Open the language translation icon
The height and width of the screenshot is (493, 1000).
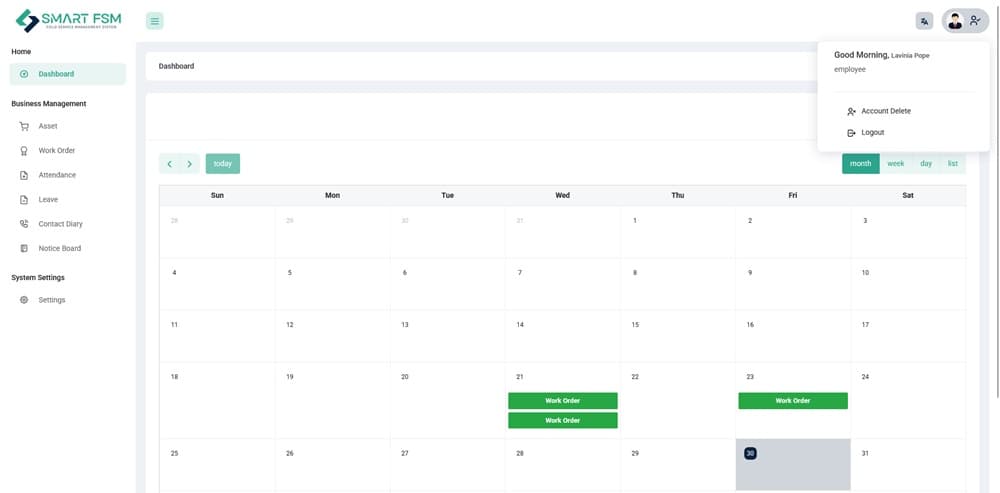point(924,21)
